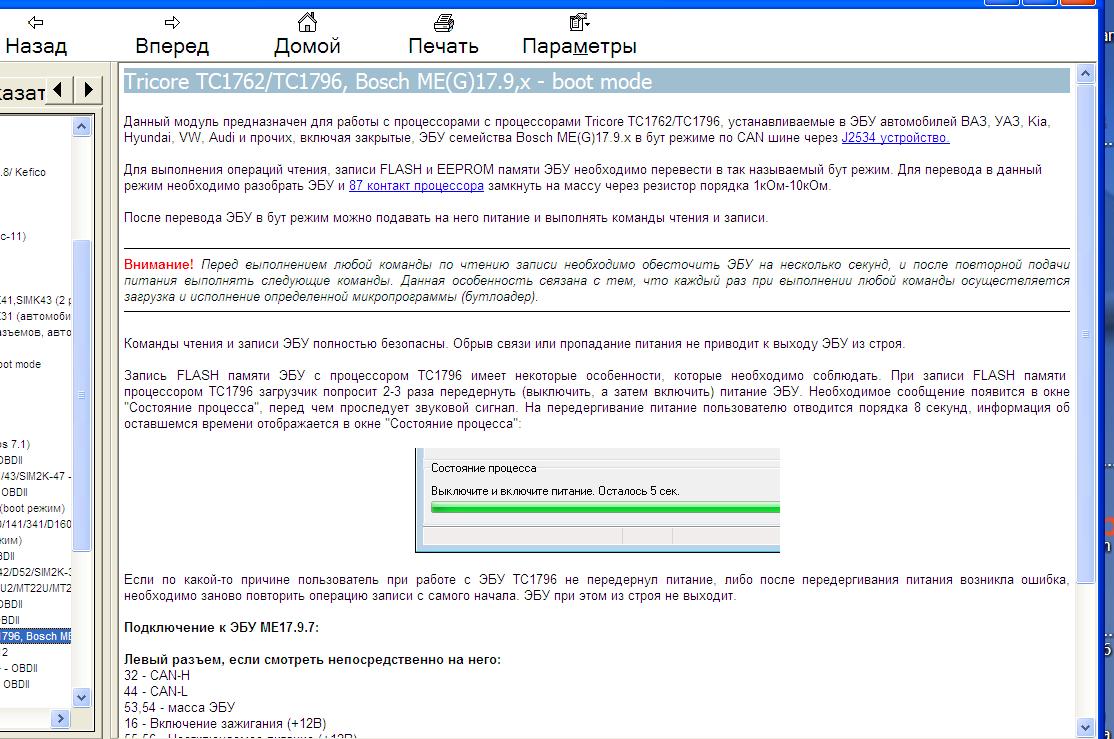This screenshot has height=739, width=1114.
Task: Click the up arrow of the article scrollbar
Action: pyautogui.click(x=1085, y=73)
